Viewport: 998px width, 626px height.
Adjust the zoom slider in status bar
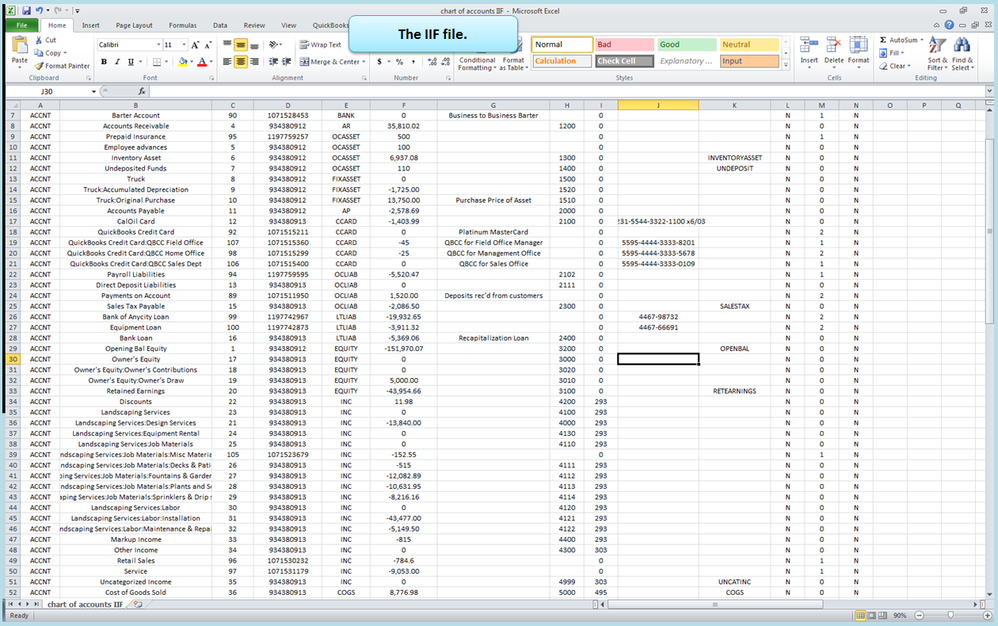click(x=950, y=615)
